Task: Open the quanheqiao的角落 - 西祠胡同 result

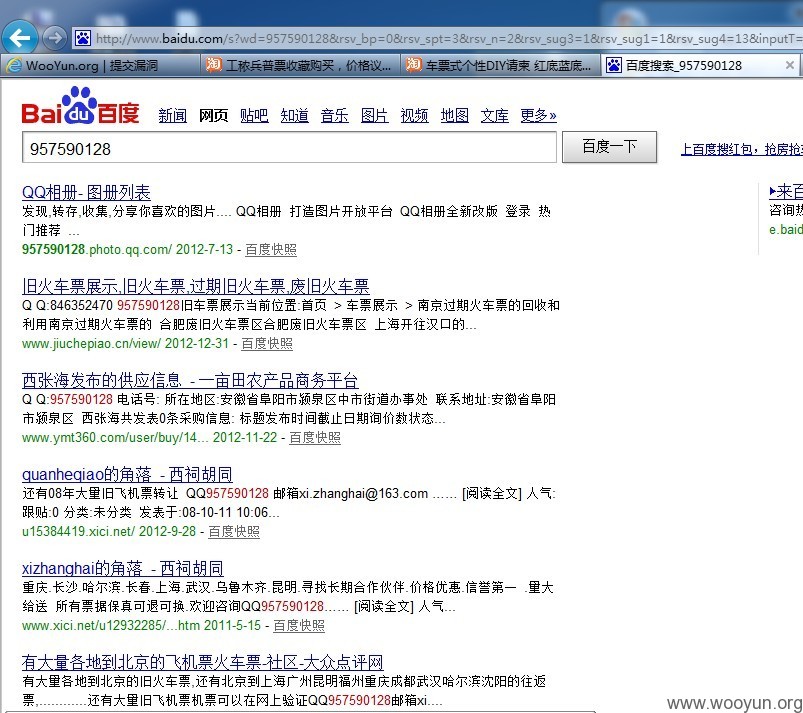Action: (127, 475)
